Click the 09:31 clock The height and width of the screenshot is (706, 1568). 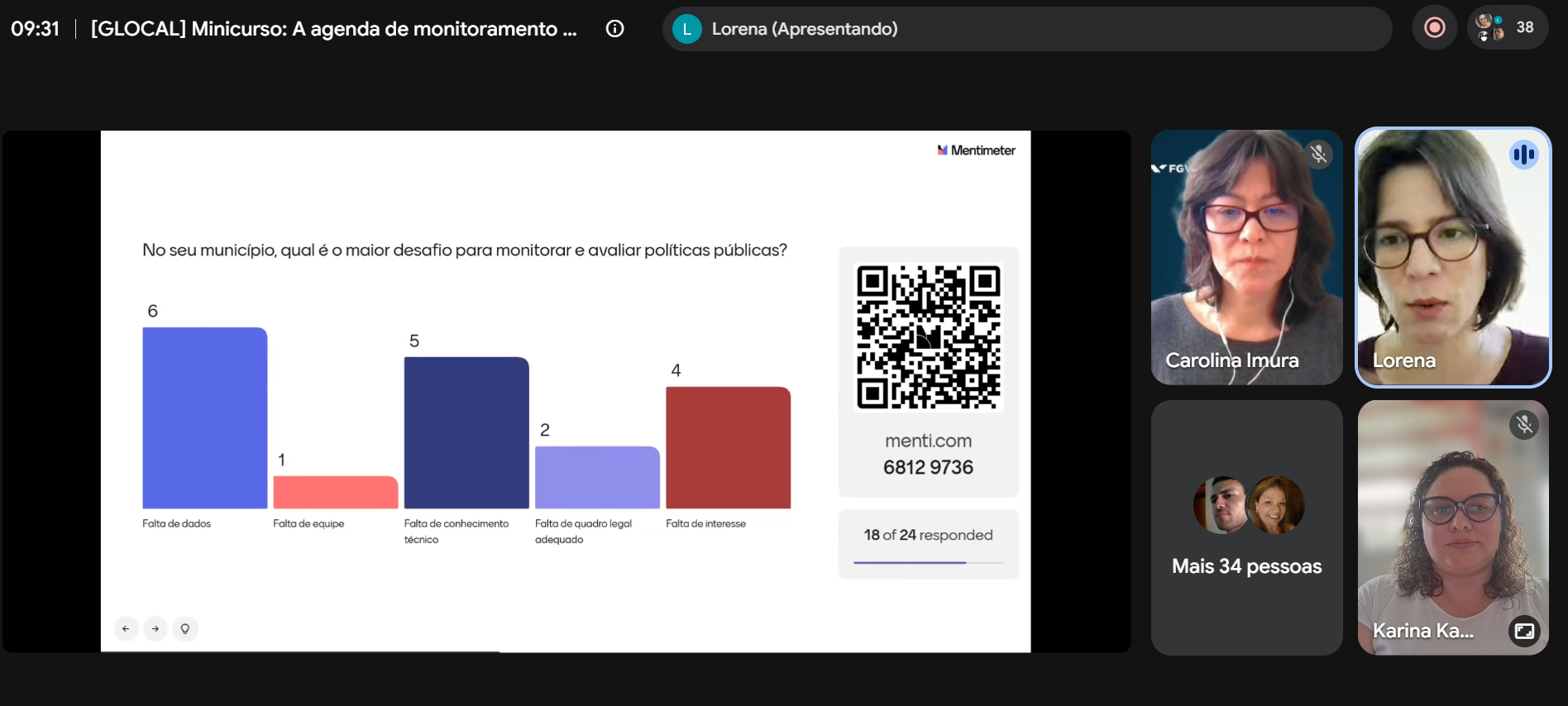[36, 29]
